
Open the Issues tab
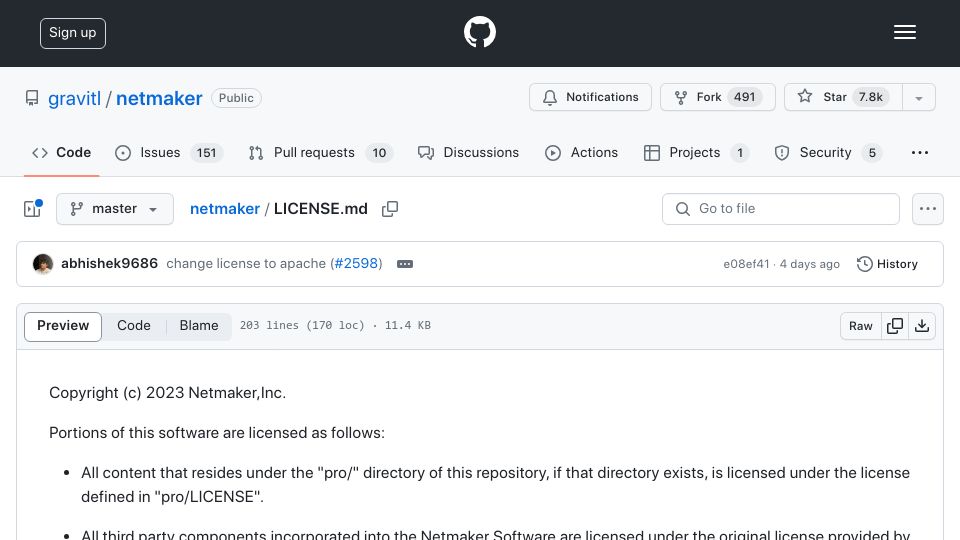168,152
